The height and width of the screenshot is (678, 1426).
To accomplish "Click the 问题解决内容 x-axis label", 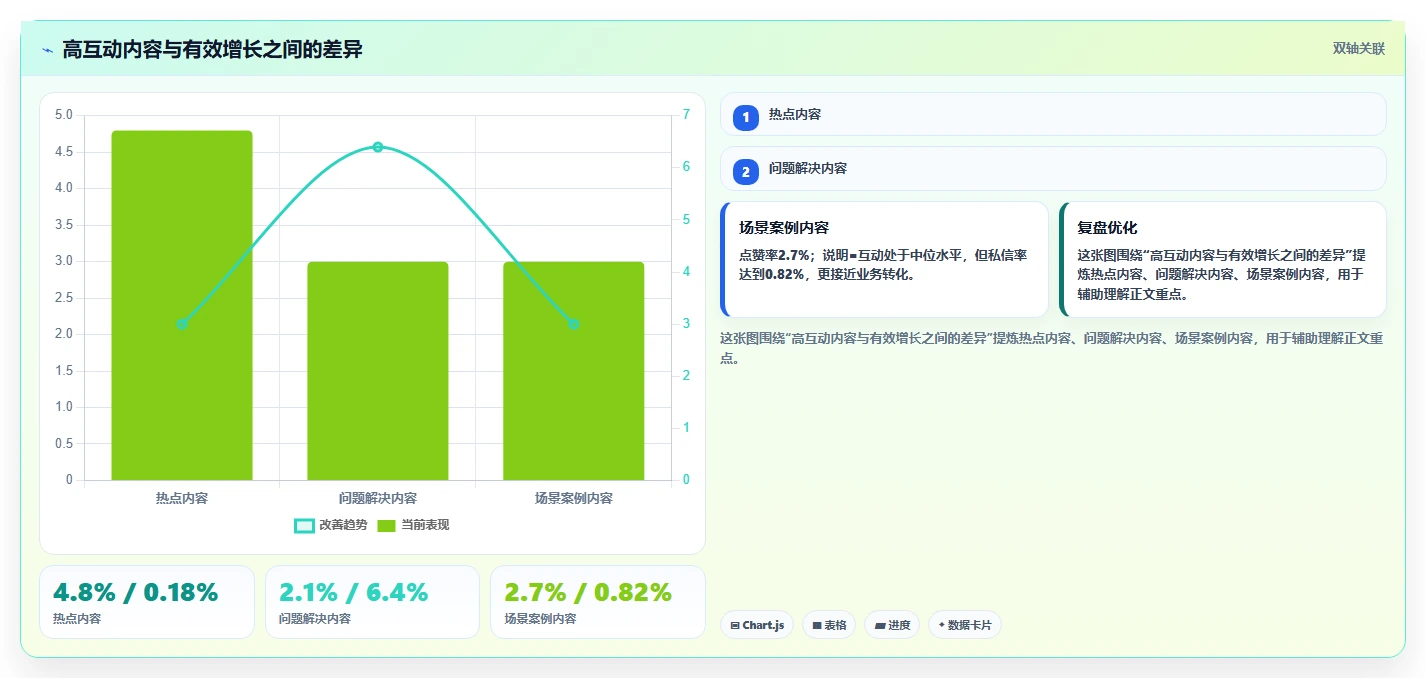I will (x=378, y=498).
